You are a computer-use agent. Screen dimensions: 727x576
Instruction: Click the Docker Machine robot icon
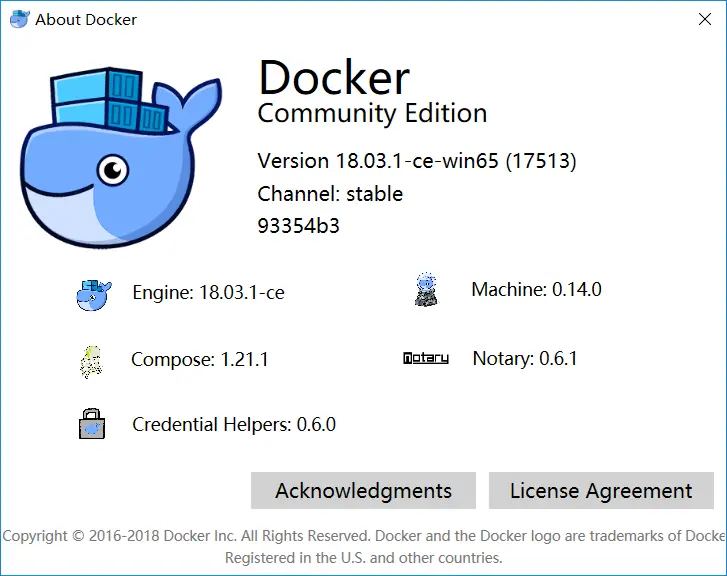click(x=426, y=290)
